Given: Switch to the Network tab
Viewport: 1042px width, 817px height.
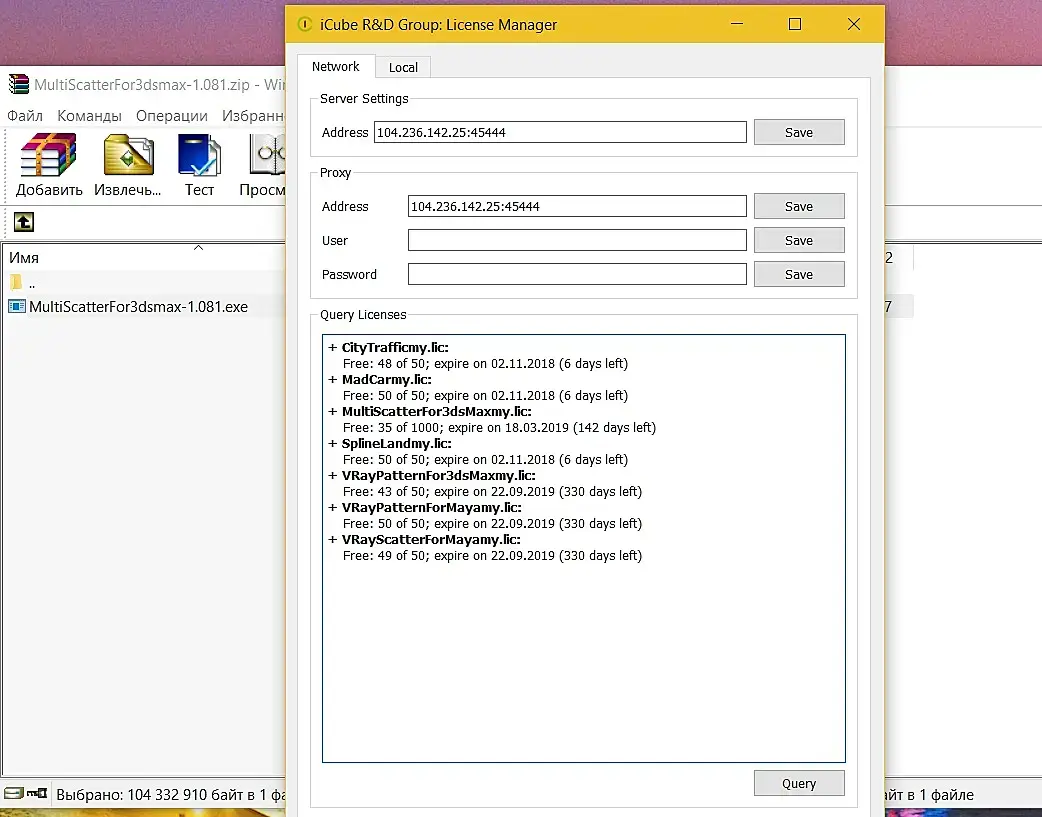Looking at the screenshot, I should point(336,66).
